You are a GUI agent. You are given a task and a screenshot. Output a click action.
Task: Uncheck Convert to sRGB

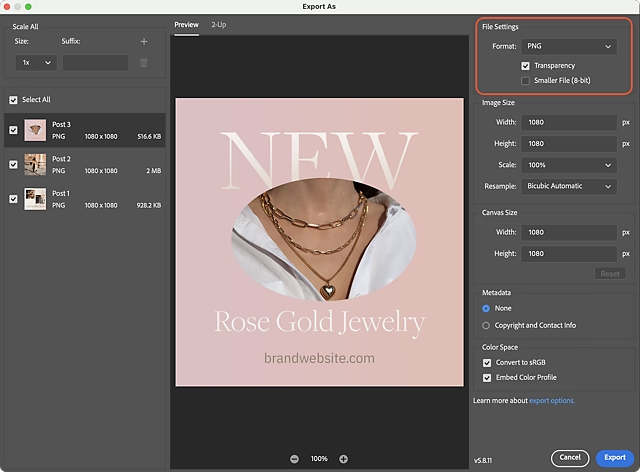[487, 363]
